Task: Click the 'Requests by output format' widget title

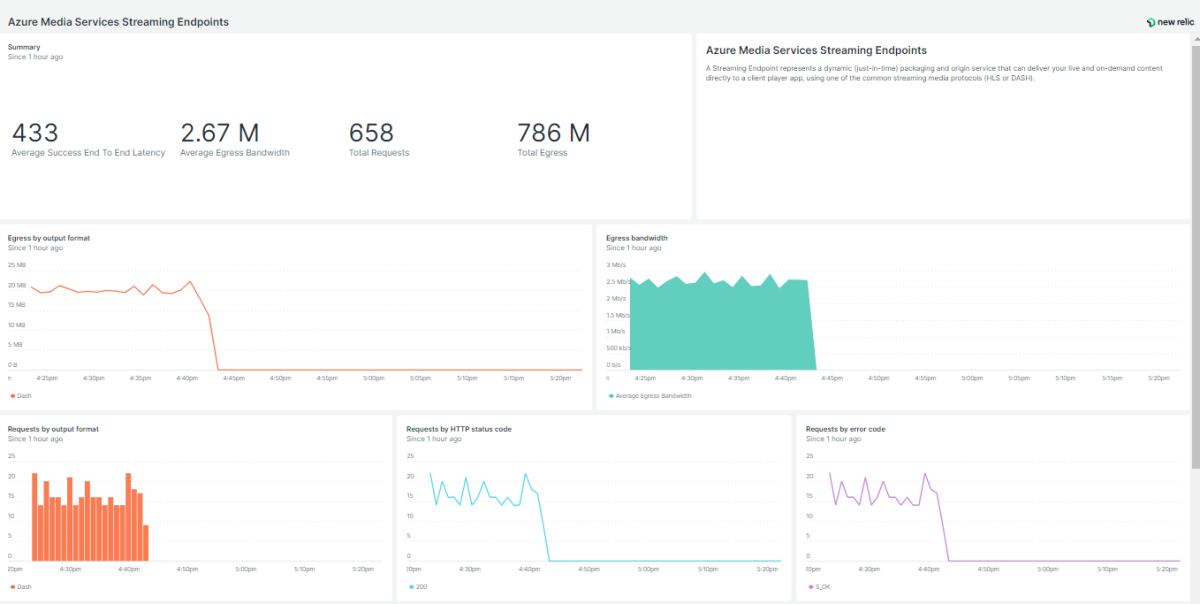Action: point(53,429)
